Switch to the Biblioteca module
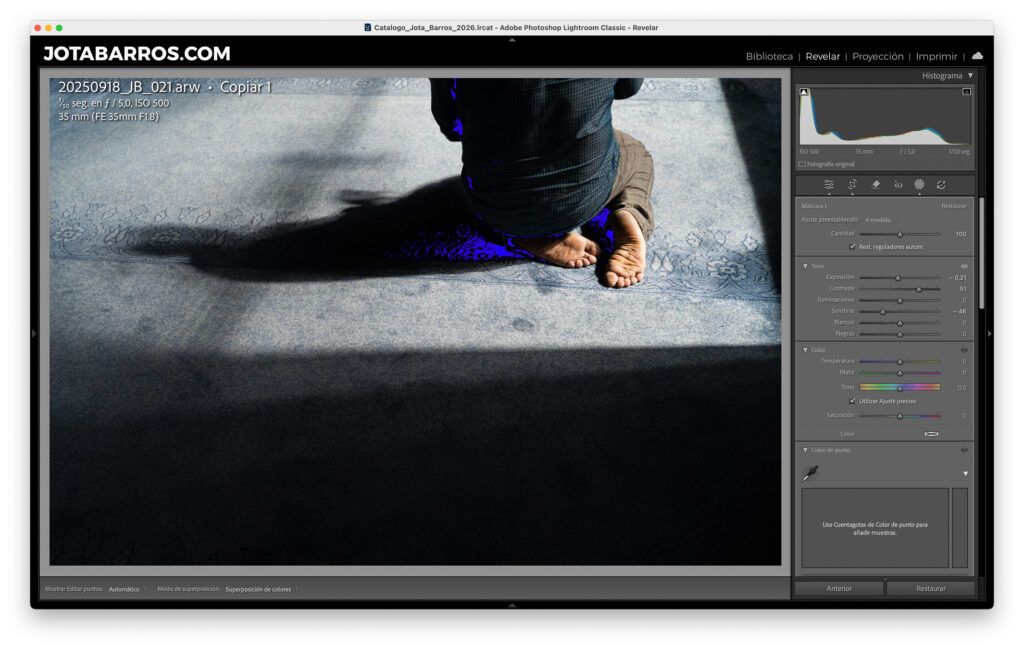 pyautogui.click(x=769, y=56)
